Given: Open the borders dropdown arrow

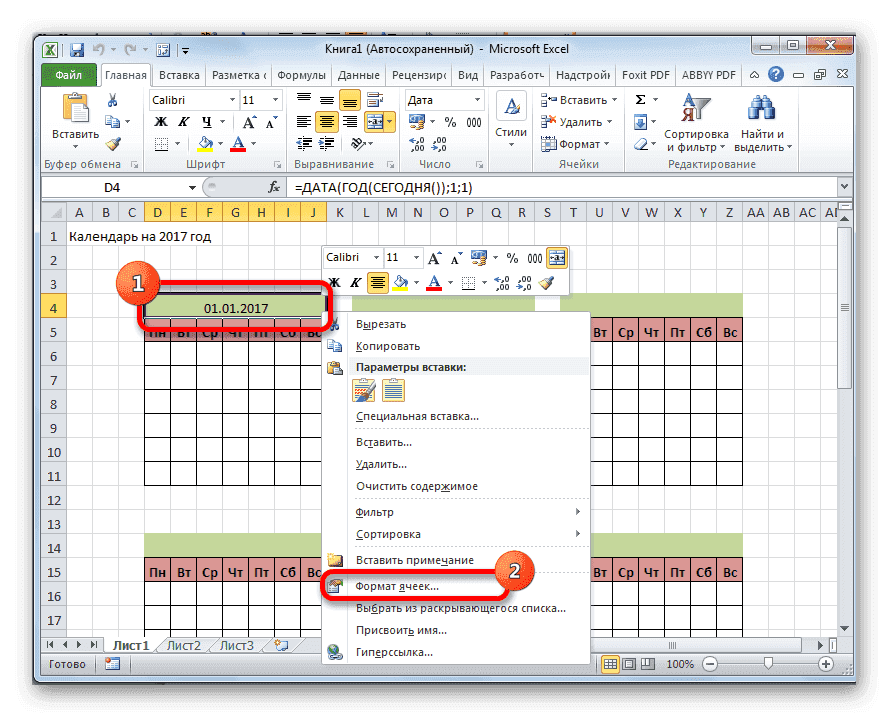Looking at the screenshot, I should coord(178,142).
